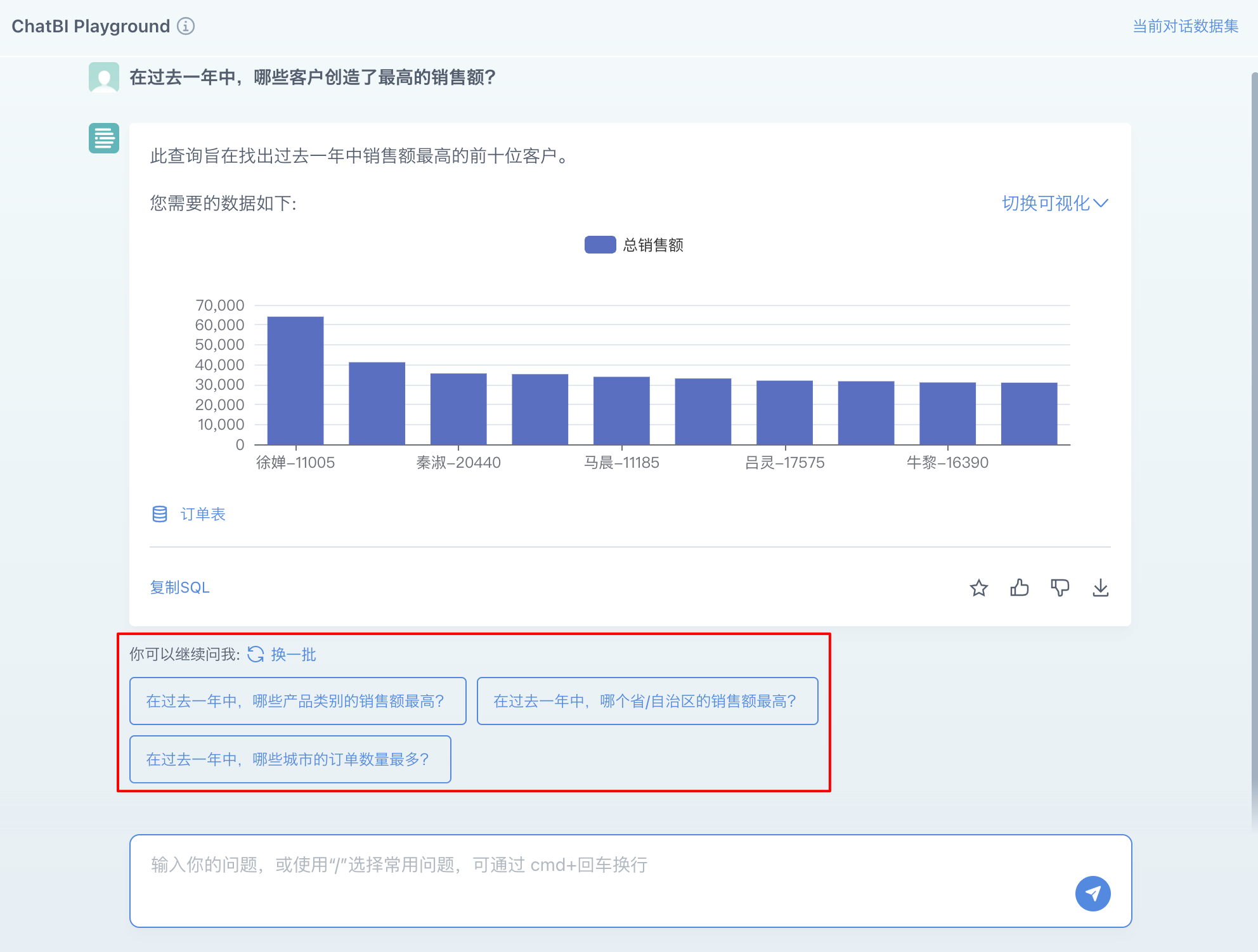
Task: Give the answer a thumbs up
Action: (1020, 588)
